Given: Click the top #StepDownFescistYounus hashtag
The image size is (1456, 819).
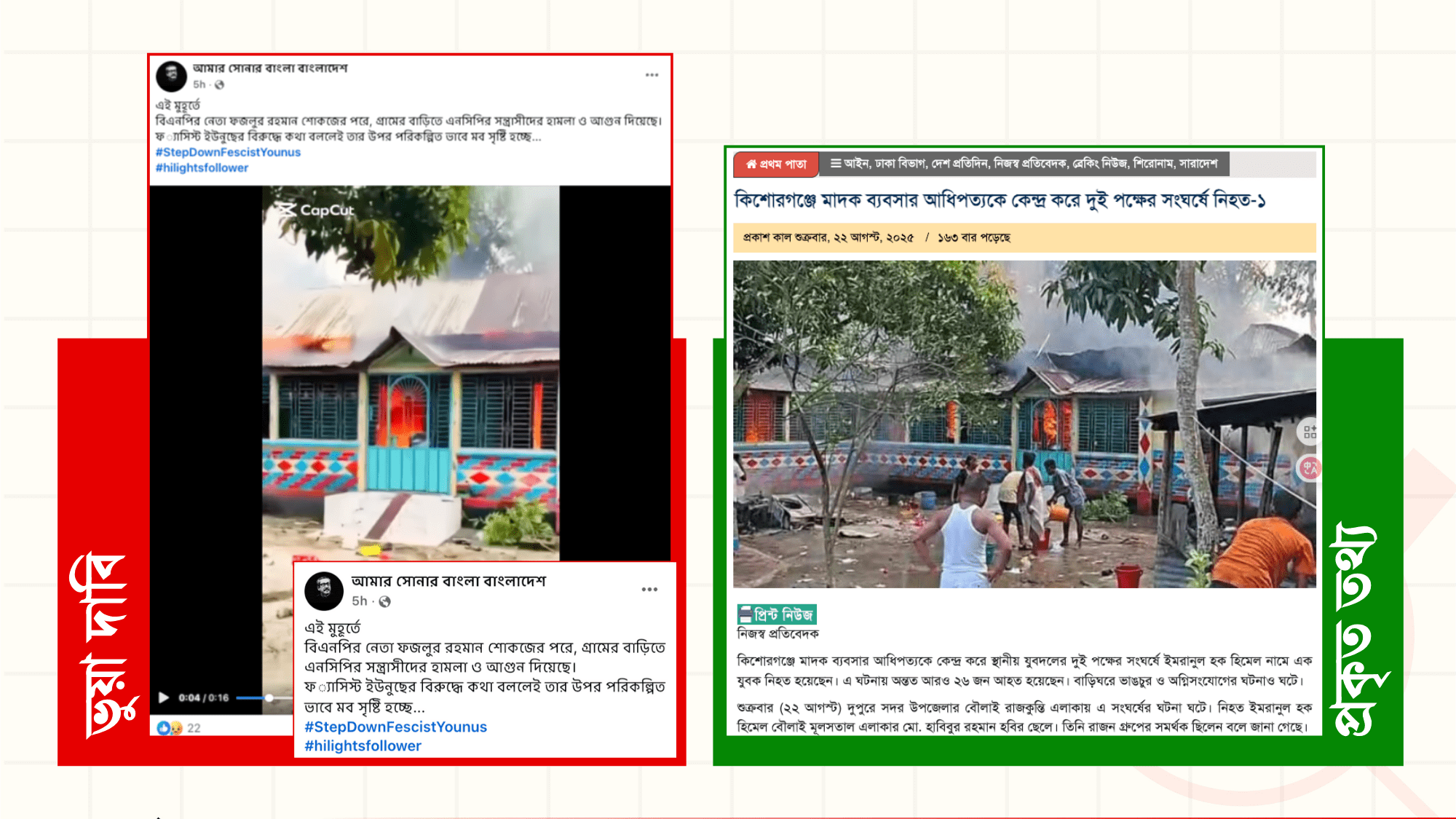Looking at the screenshot, I should [x=228, y=152].
